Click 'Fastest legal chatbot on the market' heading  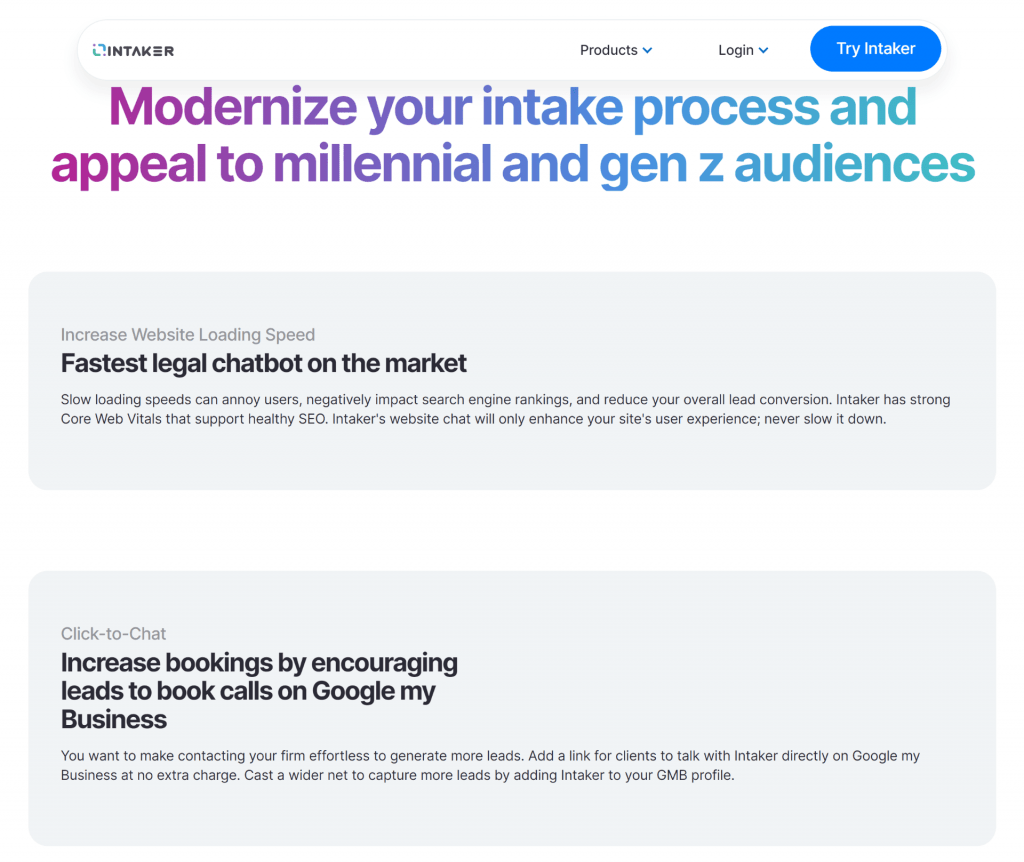264,363
